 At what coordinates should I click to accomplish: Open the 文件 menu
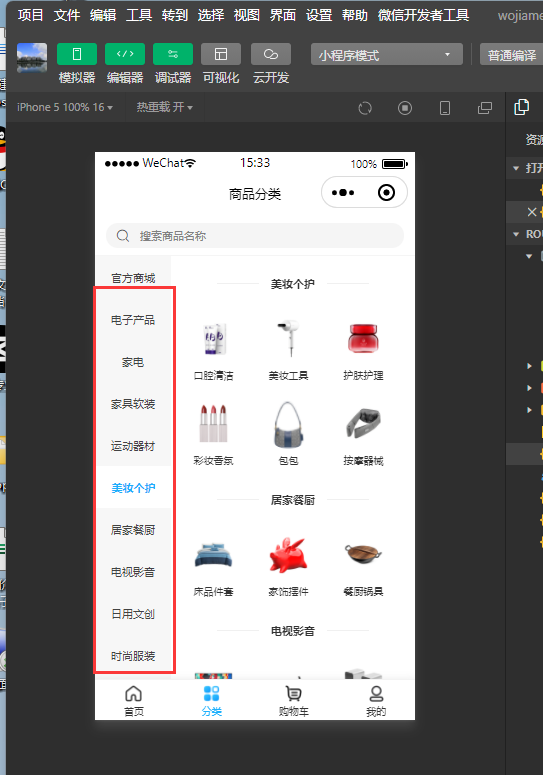click(x=67, y=15)
